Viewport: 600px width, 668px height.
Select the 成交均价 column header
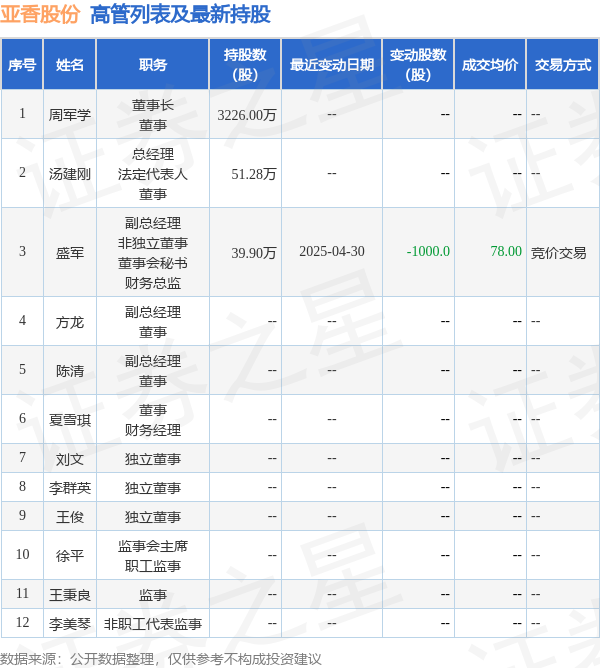pyautogui.click(x=490, y=65)
